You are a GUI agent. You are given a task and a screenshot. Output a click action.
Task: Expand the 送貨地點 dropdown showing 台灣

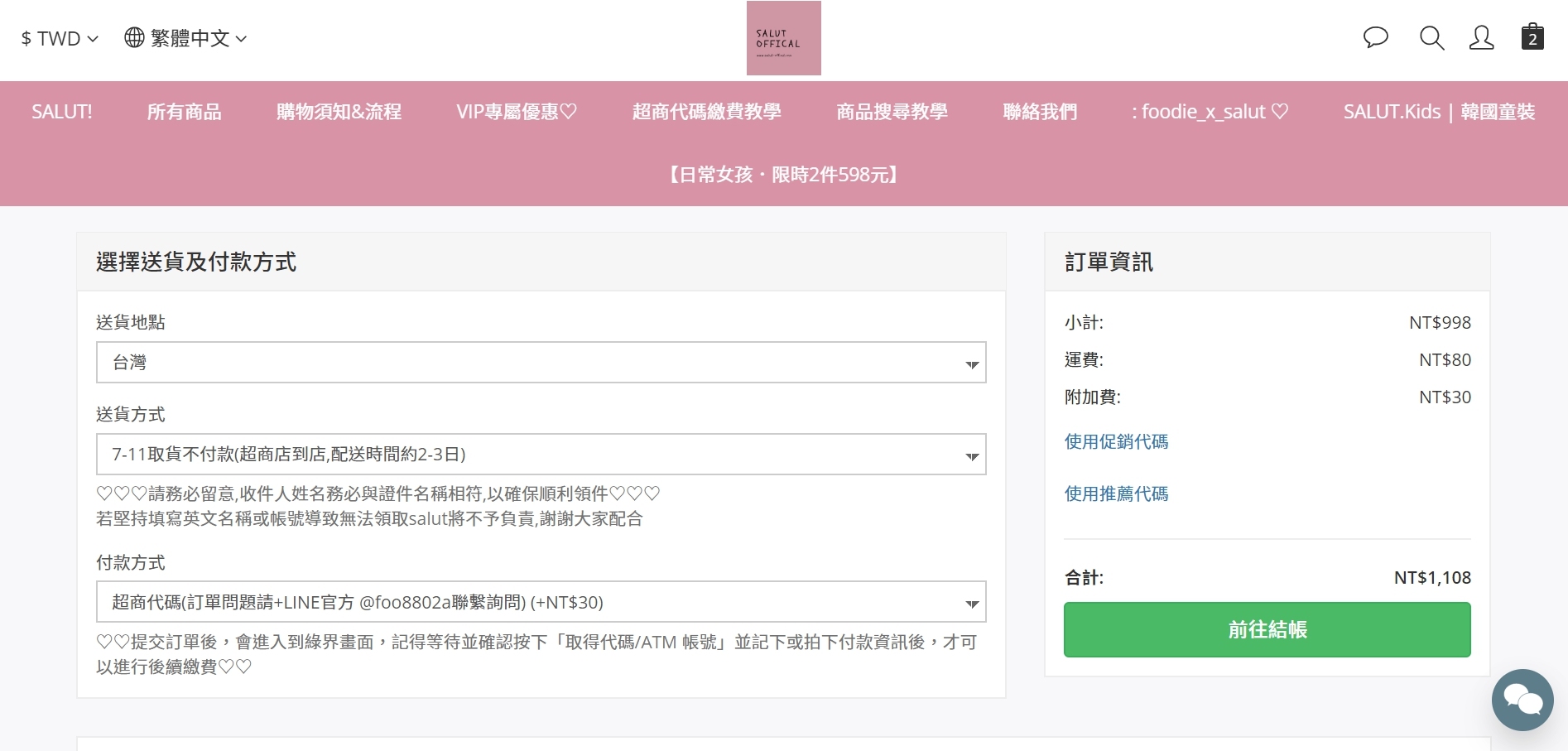point(541,363)
